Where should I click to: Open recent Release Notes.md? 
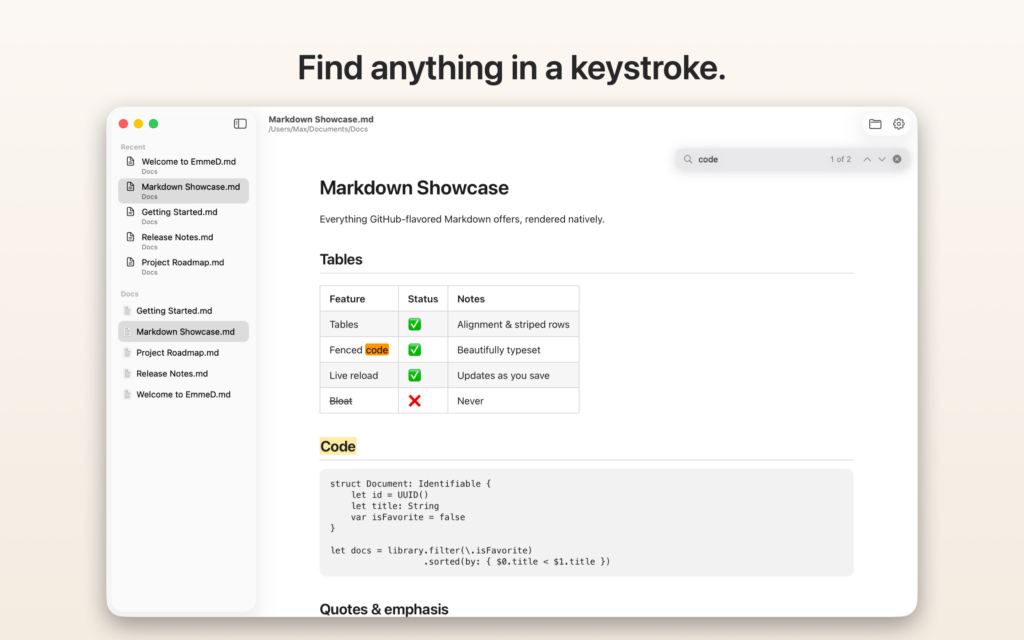click(x=184, y=241)
